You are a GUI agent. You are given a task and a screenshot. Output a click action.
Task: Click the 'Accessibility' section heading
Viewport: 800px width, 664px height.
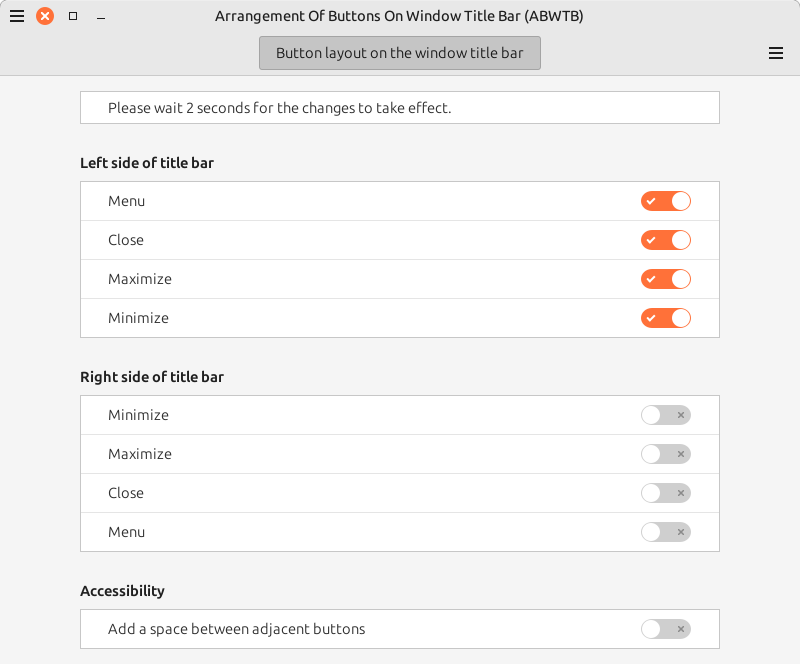[x=122, y=591]
